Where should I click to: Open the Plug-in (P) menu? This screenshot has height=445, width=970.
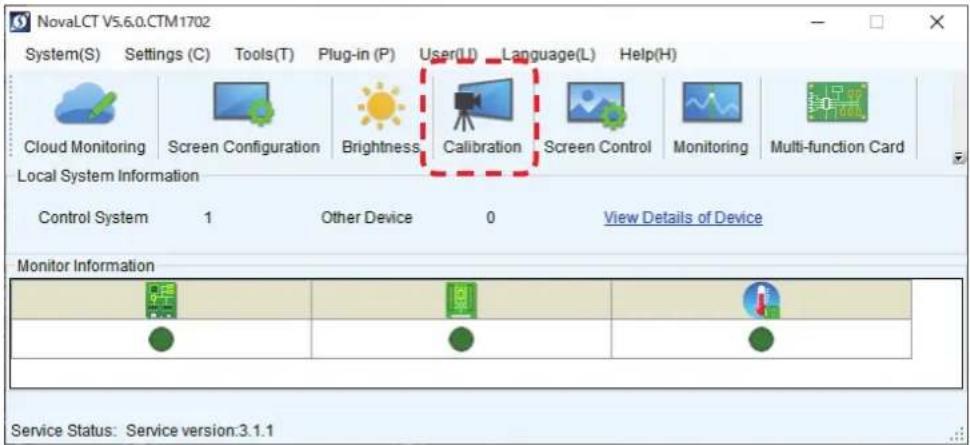click(356, 54)
